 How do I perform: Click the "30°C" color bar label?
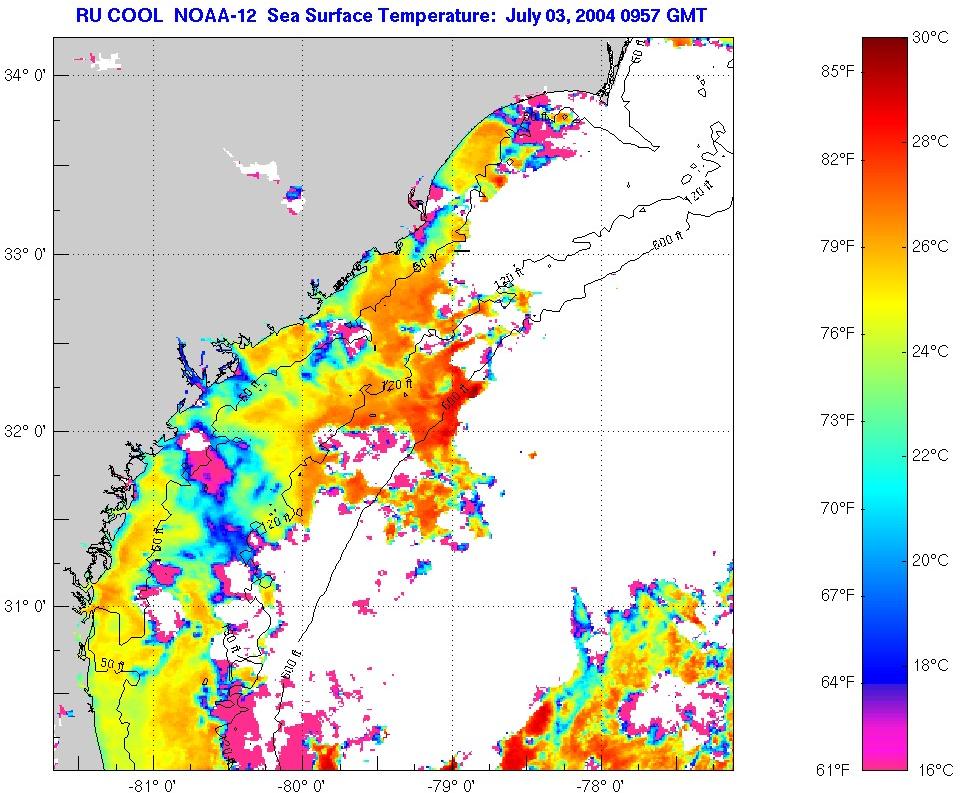[x=930, y=37]
